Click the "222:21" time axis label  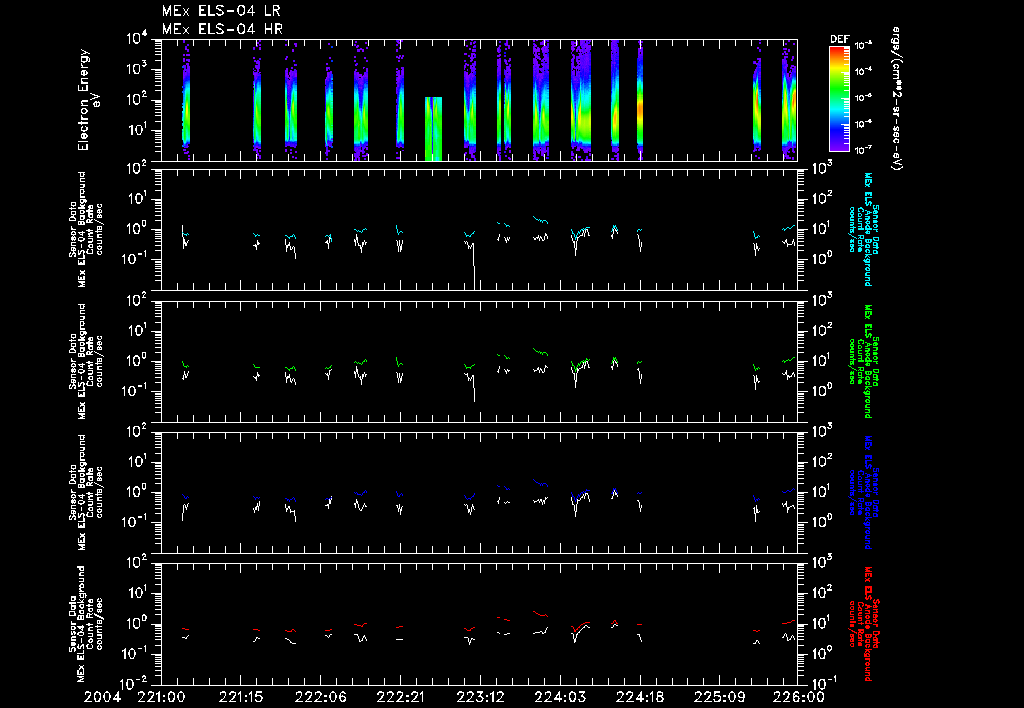(x=400, y=698)
